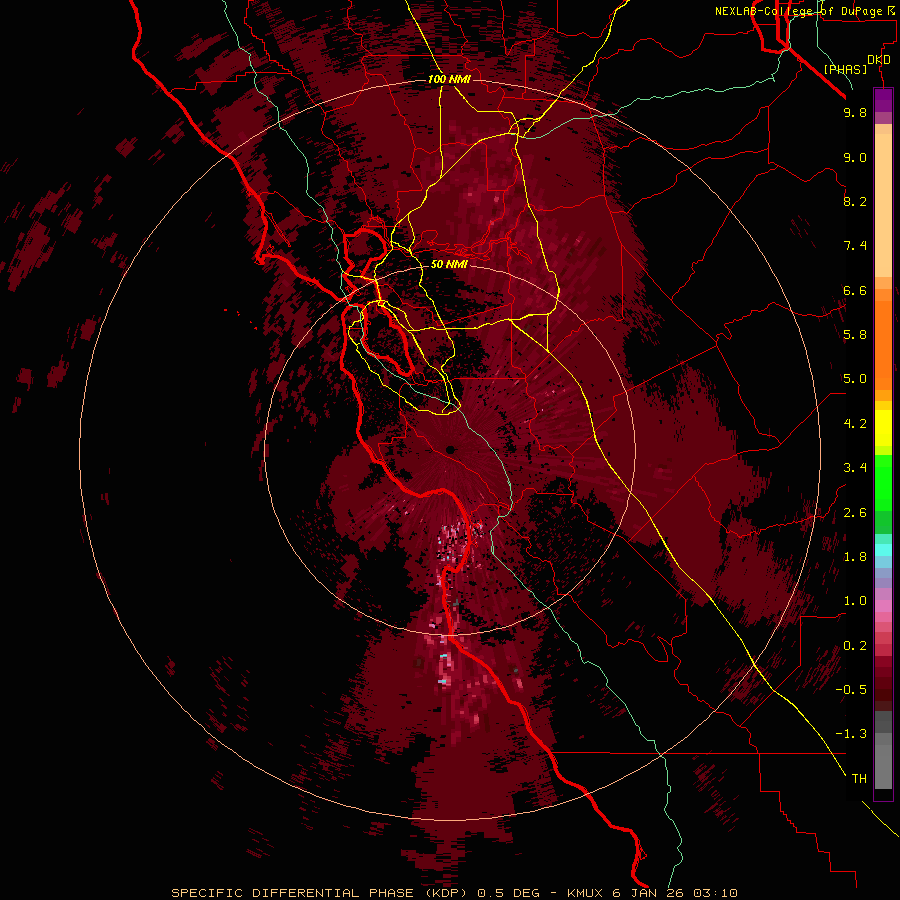Click the 6 JAN 26 03:10 timestamp
The height and width of the screenshot is (900, 900).
[676, 893]
